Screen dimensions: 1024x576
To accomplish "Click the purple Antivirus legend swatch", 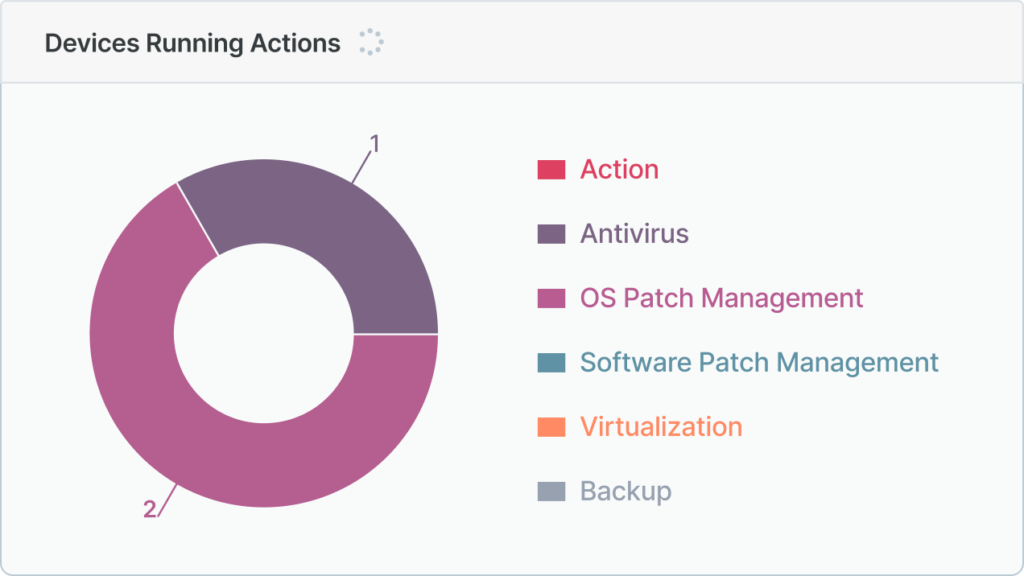I will (x=552, y=234).
